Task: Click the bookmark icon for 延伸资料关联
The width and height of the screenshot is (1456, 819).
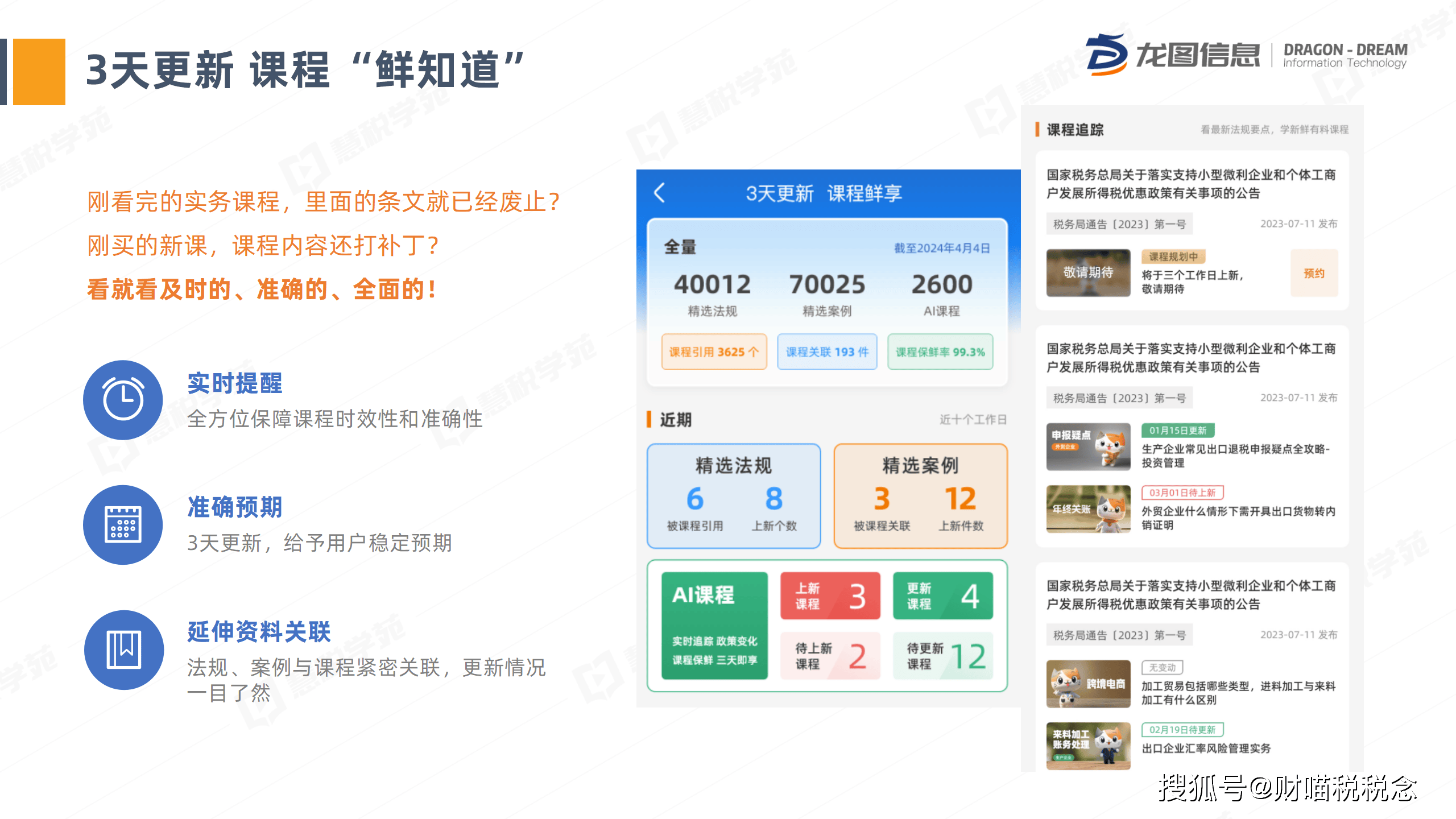Action: click(x=123, y=650)
